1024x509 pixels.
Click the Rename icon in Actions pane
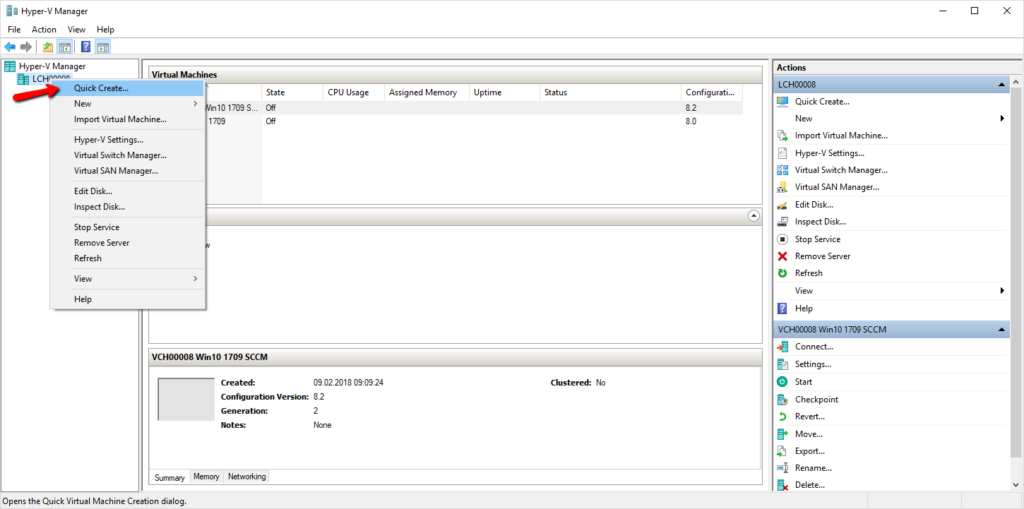pos(782,468)
